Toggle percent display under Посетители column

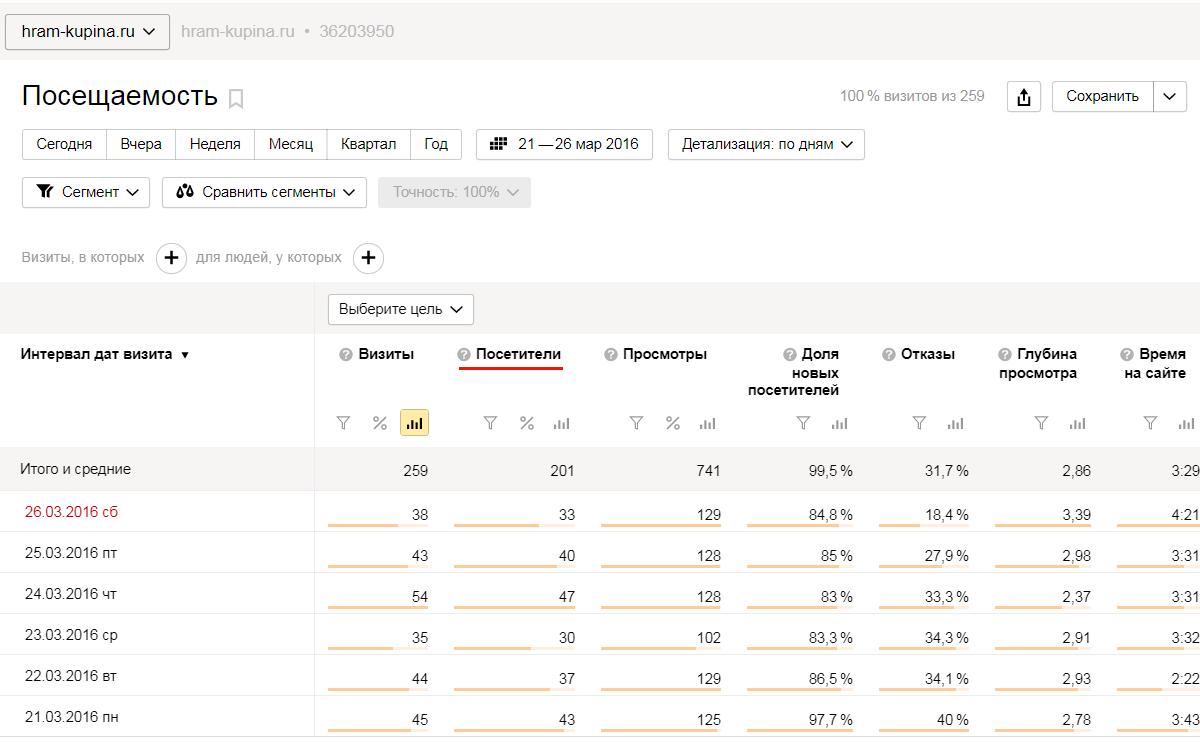click(x=527, y=423)
